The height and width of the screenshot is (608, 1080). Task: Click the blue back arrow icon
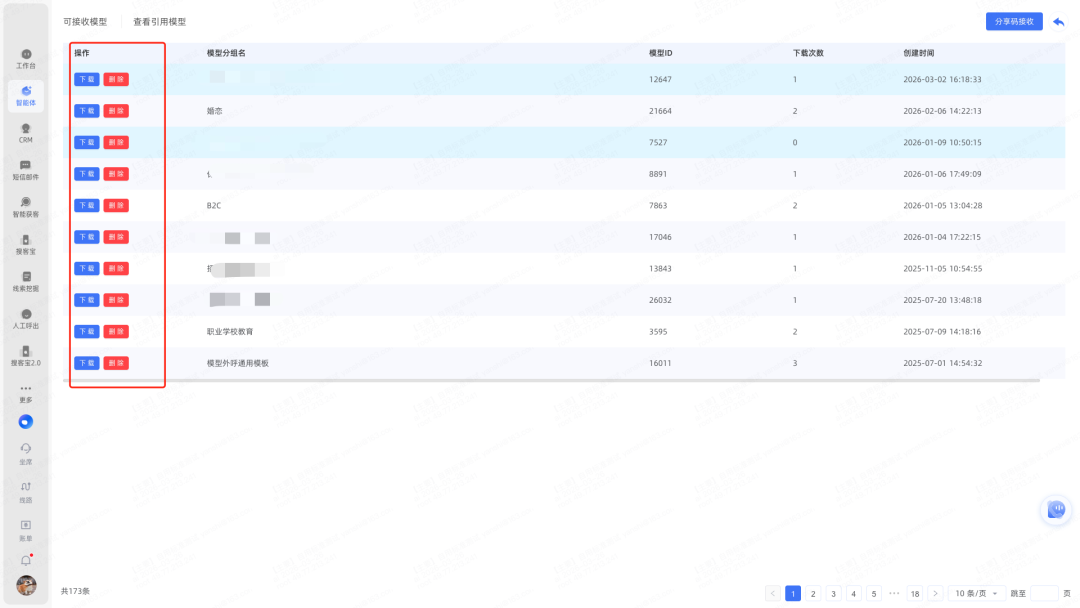[x=1059, y=22]
